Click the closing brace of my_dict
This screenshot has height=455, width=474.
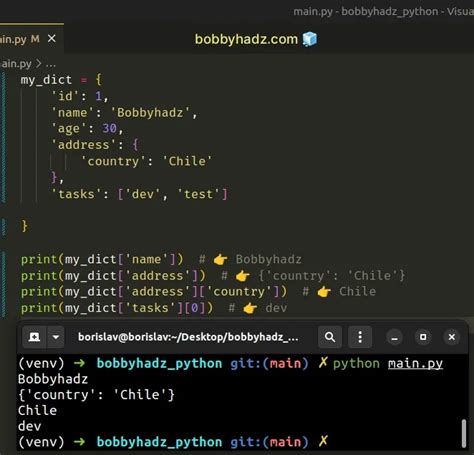24,226
